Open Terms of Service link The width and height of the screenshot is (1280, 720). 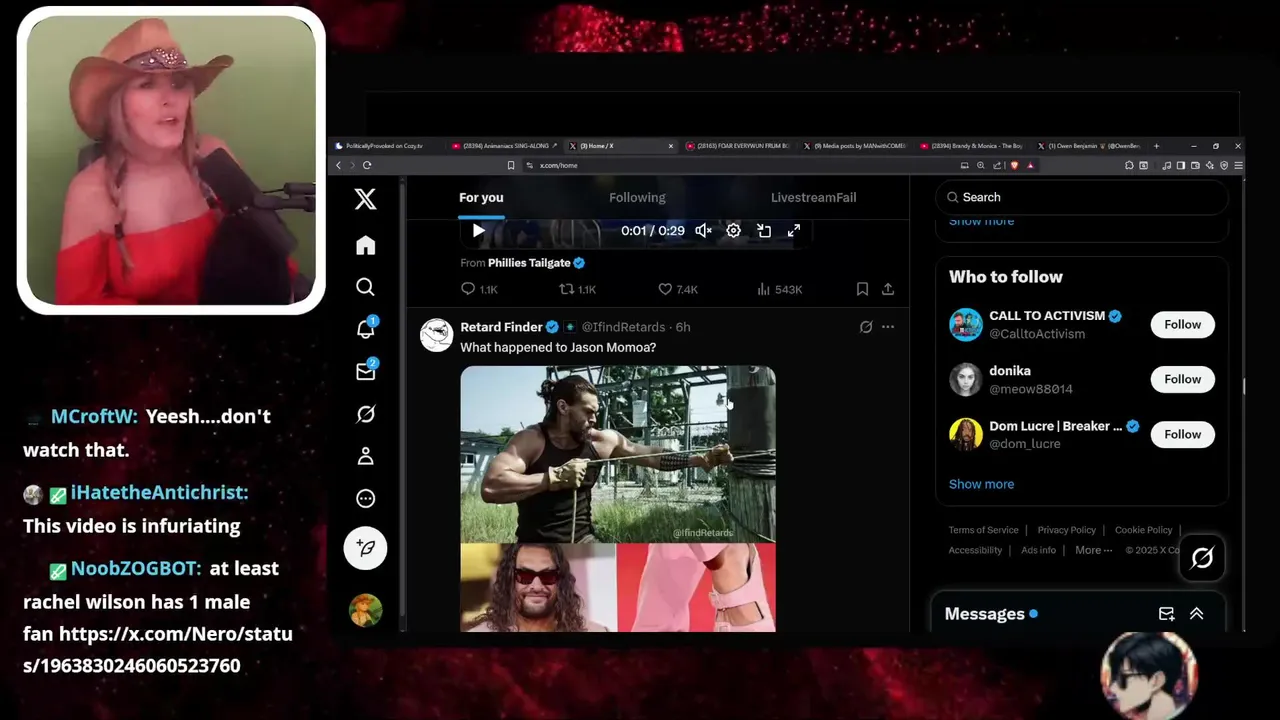(x=983, y=530)
